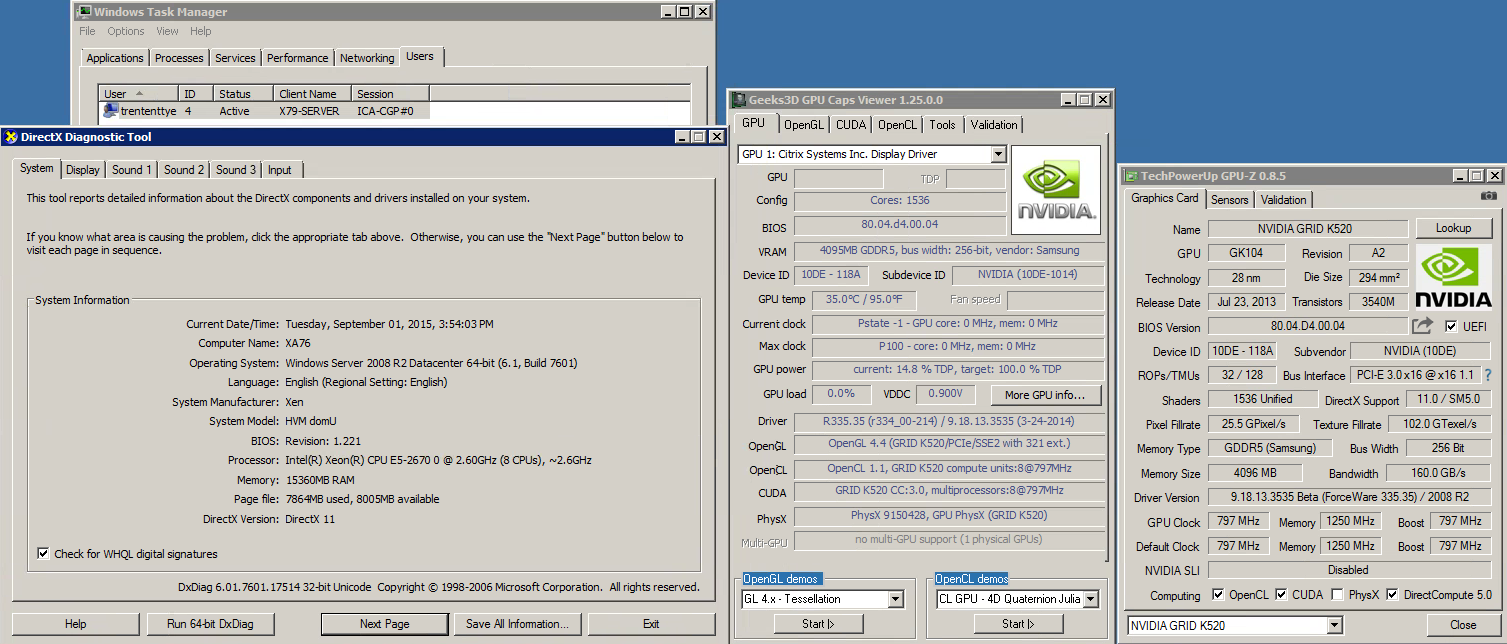This screenshot has width=1507, height=644.
Task: Click the GPU-Z Close button
Action: (x=1463, y=625)
